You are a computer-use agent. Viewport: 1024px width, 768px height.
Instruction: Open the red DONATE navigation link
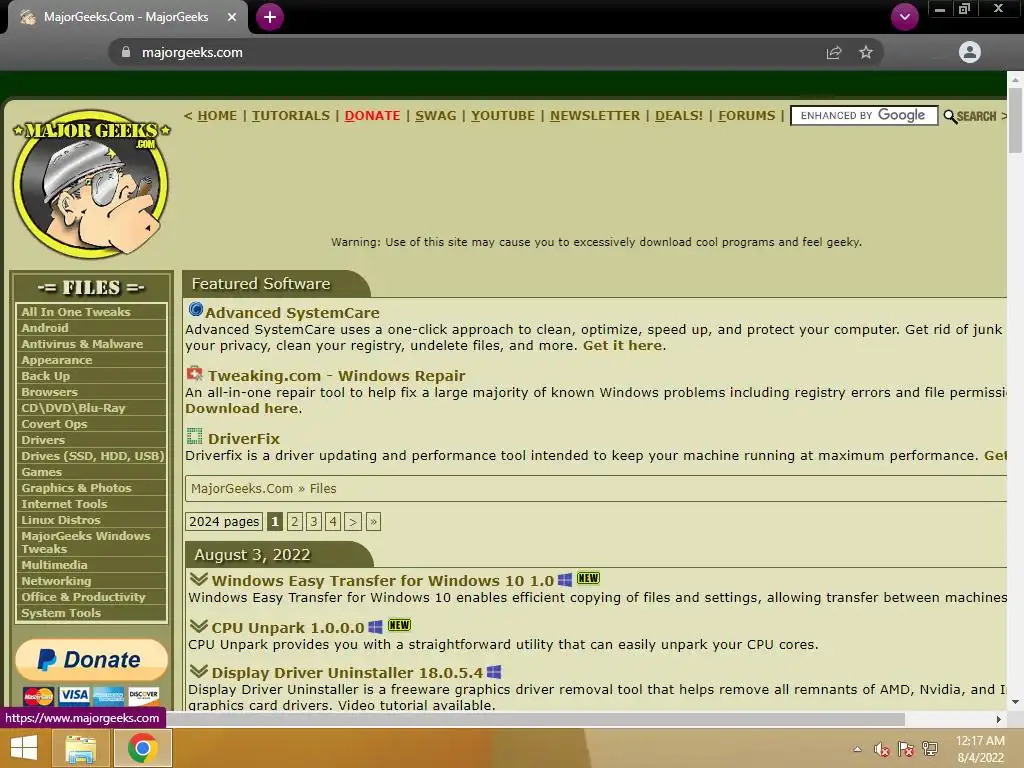[372, 116]
